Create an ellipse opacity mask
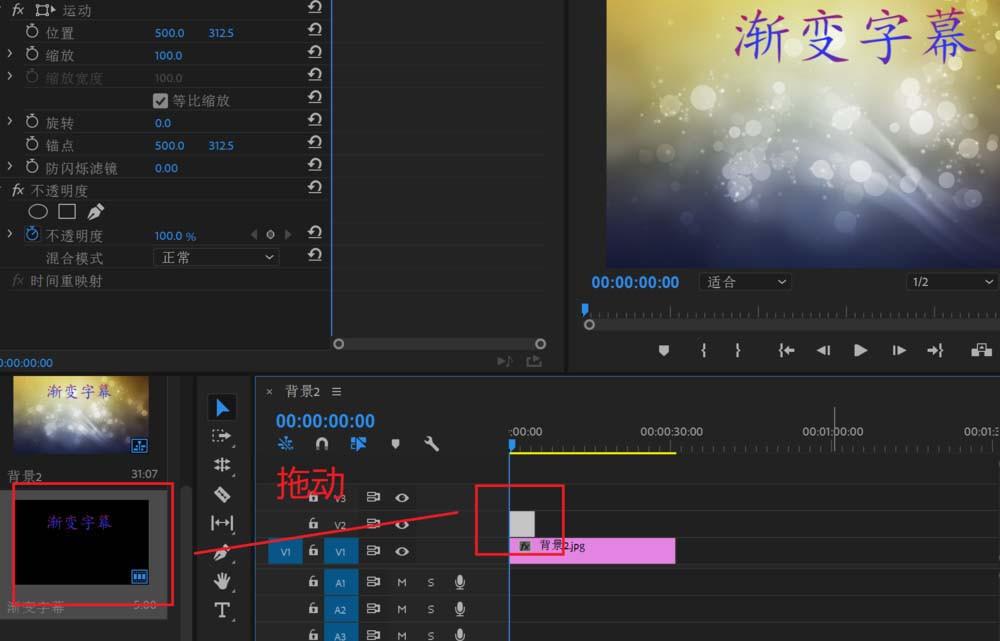This screenshot has width=1000, height=641. coord(38,211)
